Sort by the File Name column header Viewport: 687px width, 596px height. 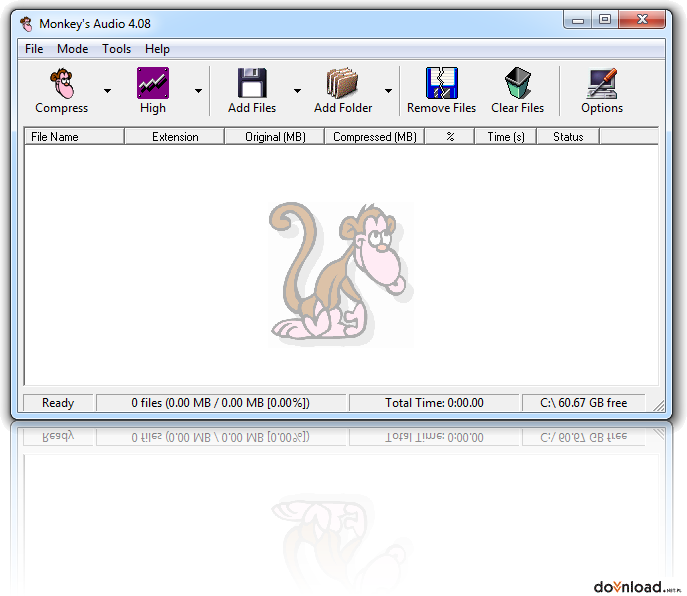click(x=74, y=137)
